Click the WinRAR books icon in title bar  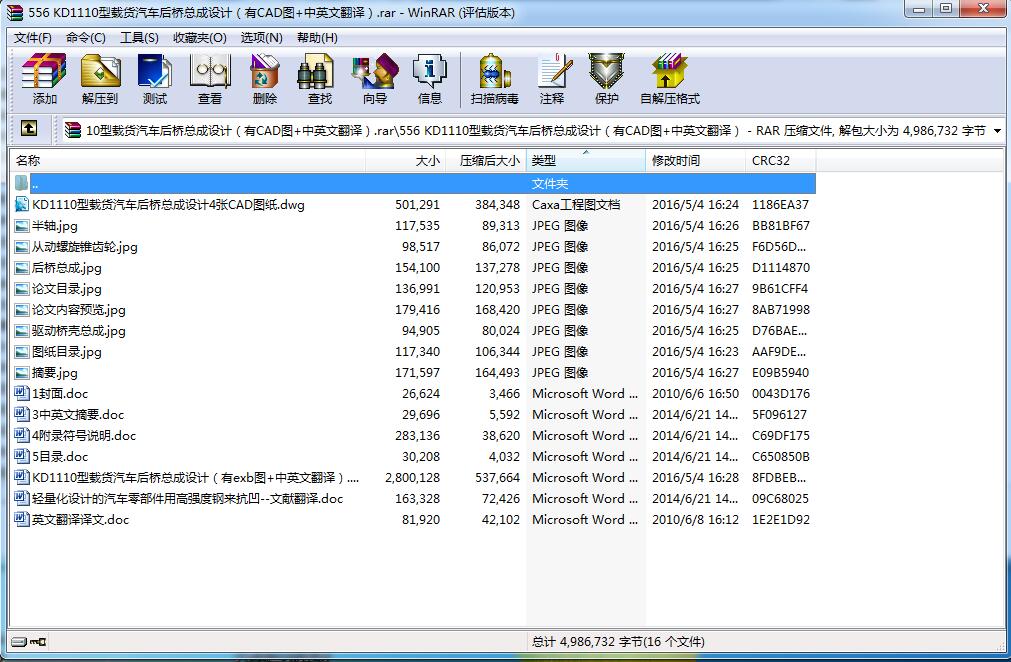(x=14, y=12)
